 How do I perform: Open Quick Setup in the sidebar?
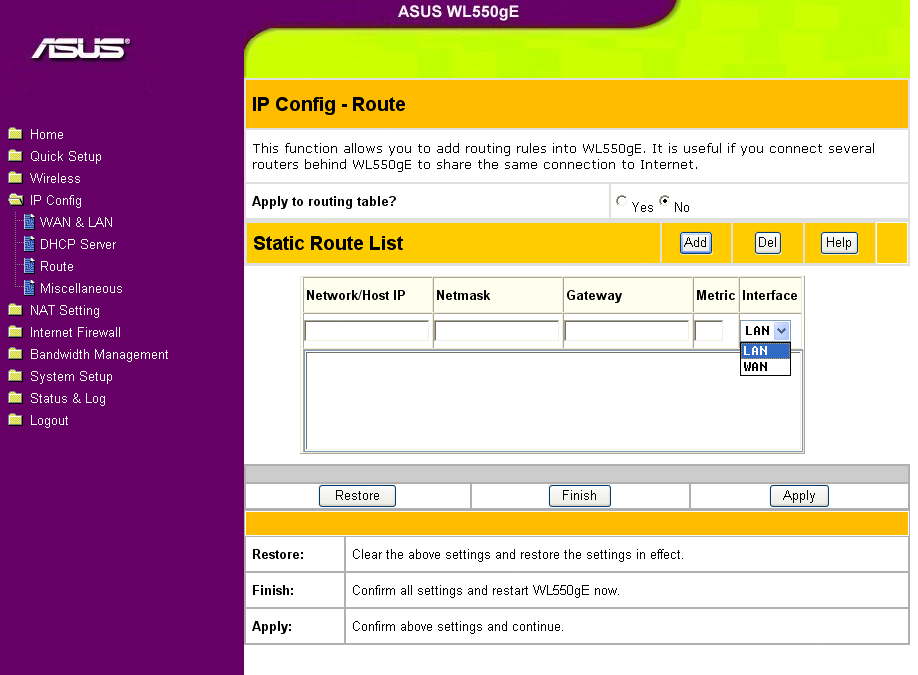pyautogui.click(x=66, y=156)
